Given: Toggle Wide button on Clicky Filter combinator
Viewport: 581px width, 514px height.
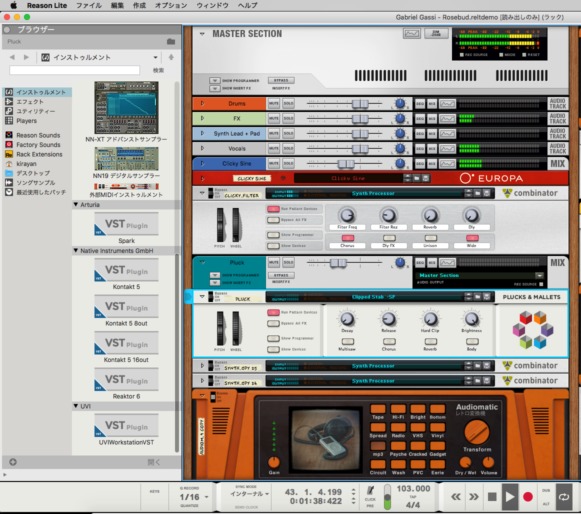Looking at the screenshot, I should tap(472, 238).
